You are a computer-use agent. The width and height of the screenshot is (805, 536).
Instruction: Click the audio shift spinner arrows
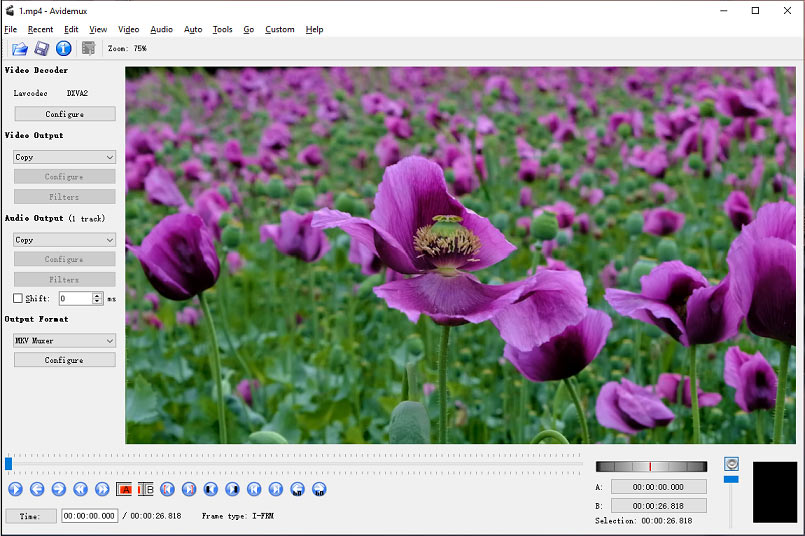point(97,298)
